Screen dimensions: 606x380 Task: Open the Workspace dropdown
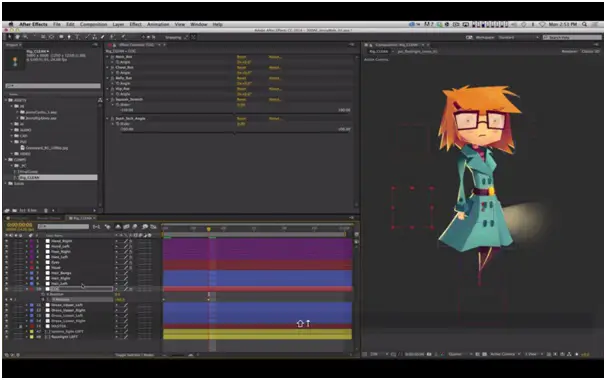(518, 37)
